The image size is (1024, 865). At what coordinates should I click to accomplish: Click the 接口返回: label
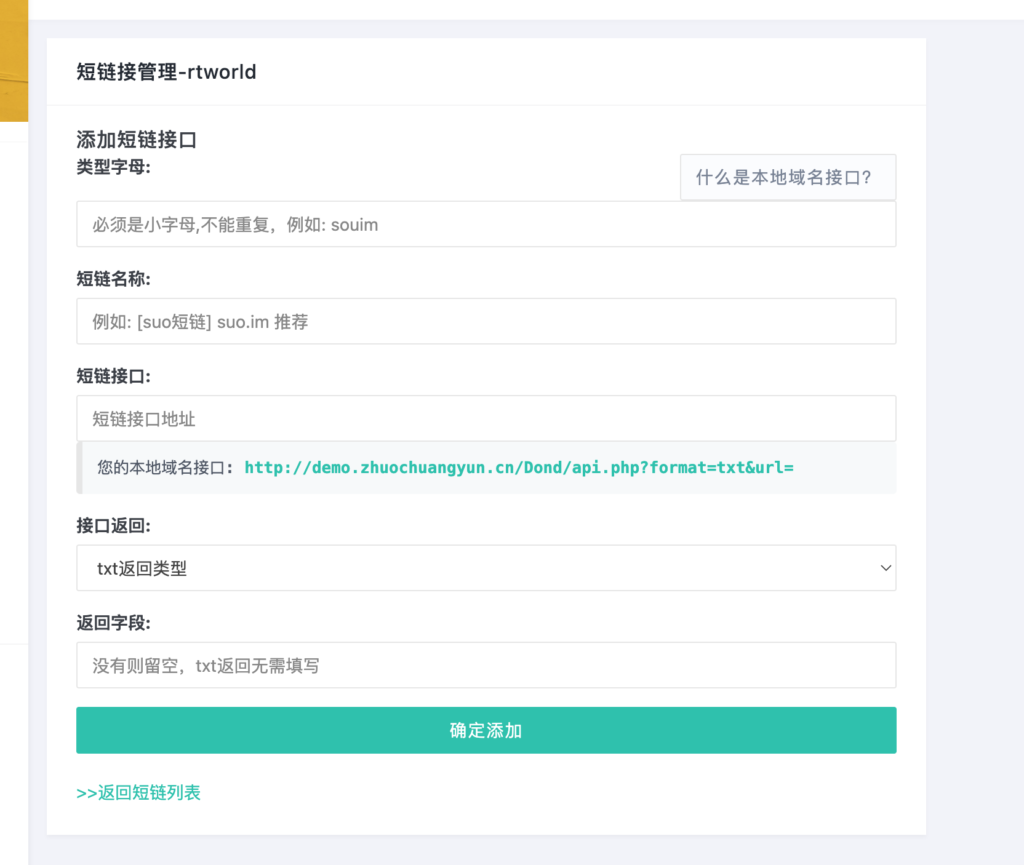pos(114,526)
